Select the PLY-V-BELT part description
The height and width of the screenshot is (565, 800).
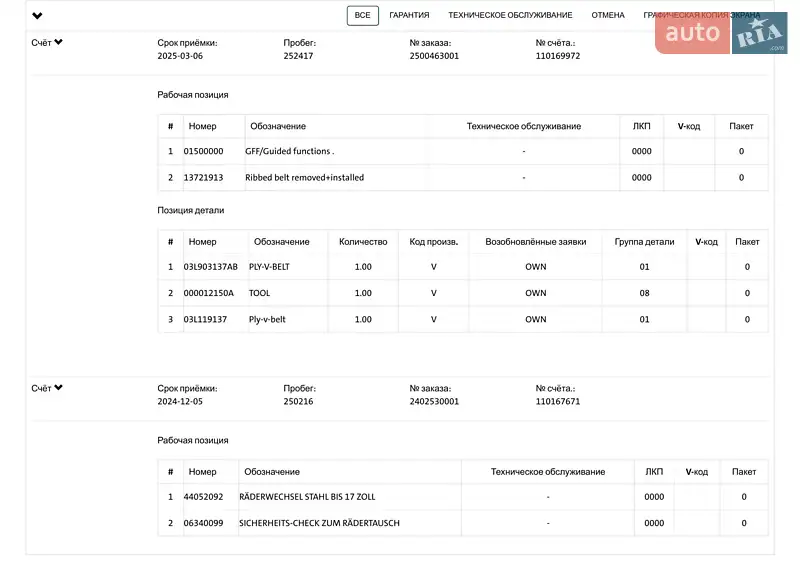[x=269, y=266]
